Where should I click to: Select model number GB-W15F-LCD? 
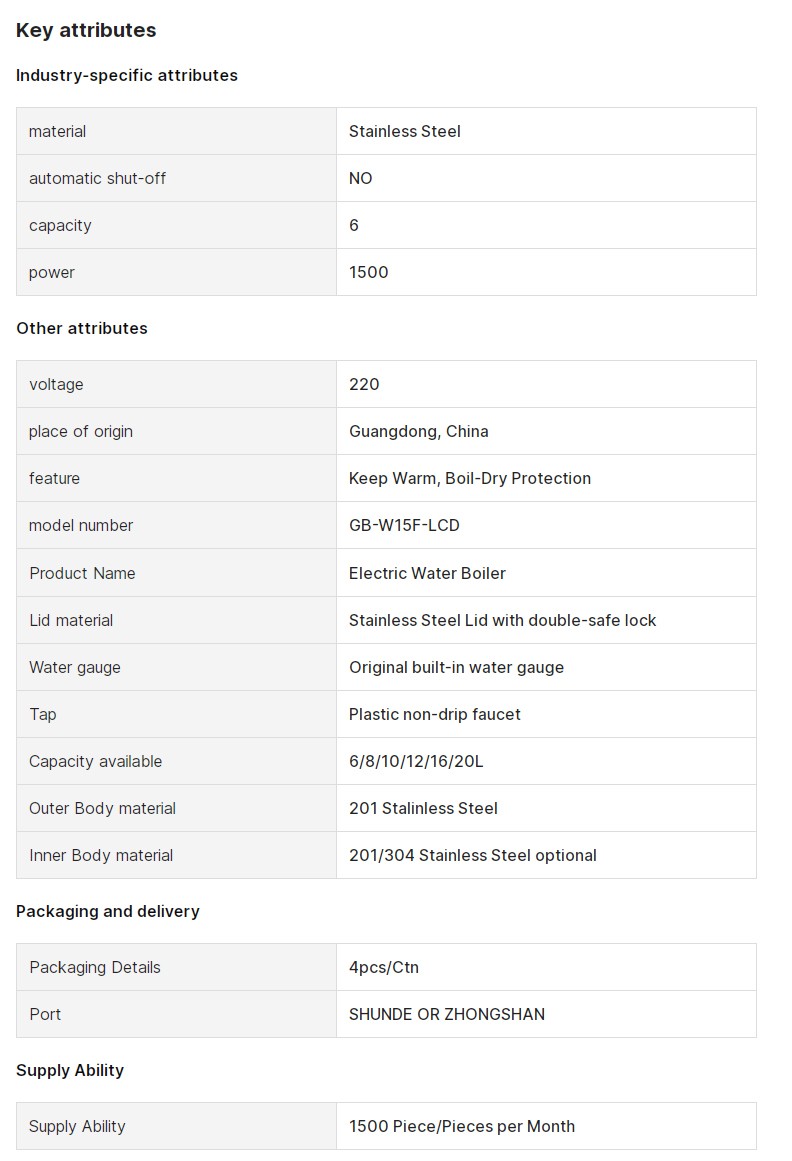click(404, 525)
